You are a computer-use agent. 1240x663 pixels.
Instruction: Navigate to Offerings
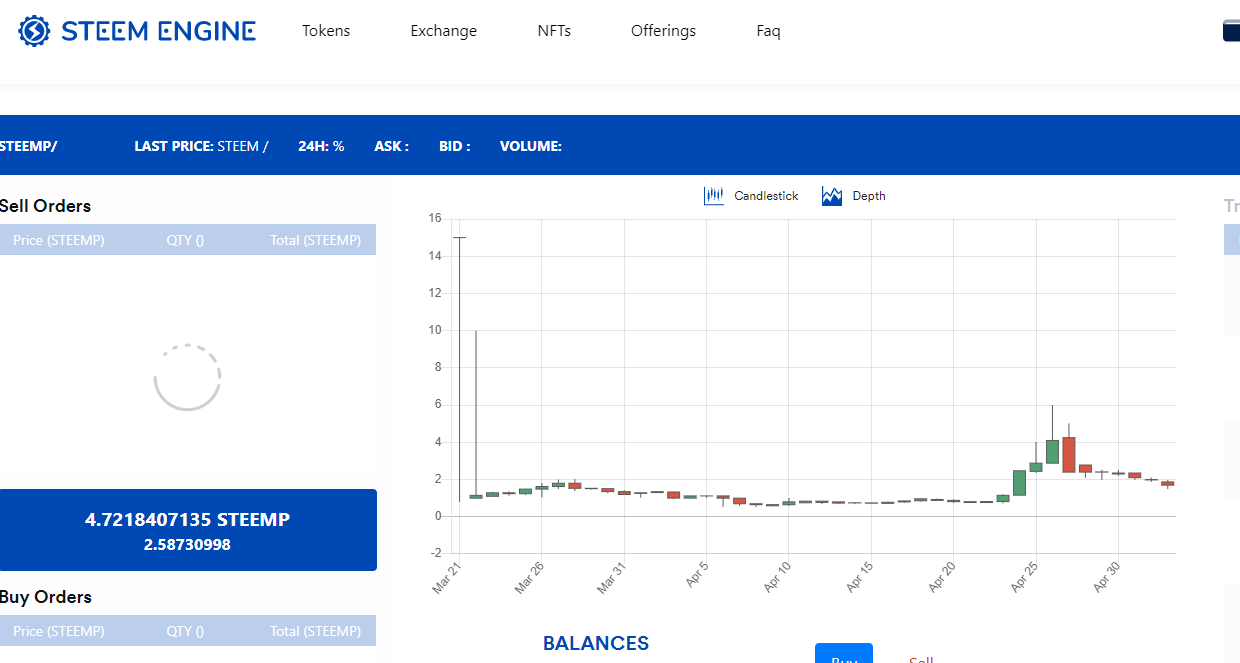pos(663,31)
